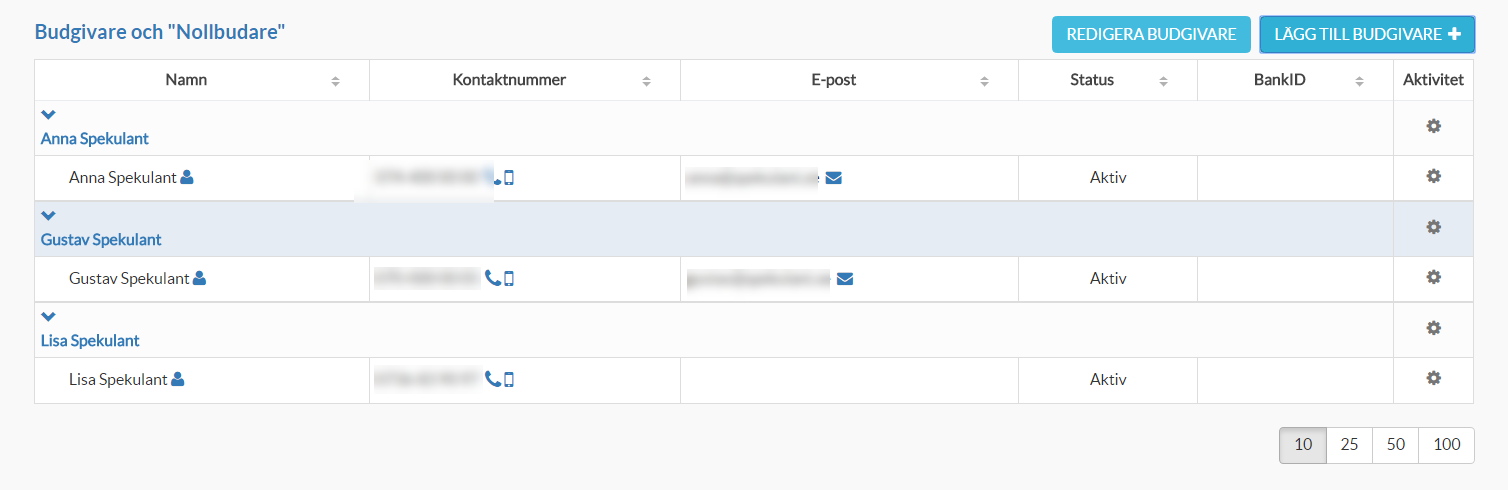This screenshot has height=490, width=1508.
Task: Click the Redigera Budgivare button
Action: tap(1152, 34)
